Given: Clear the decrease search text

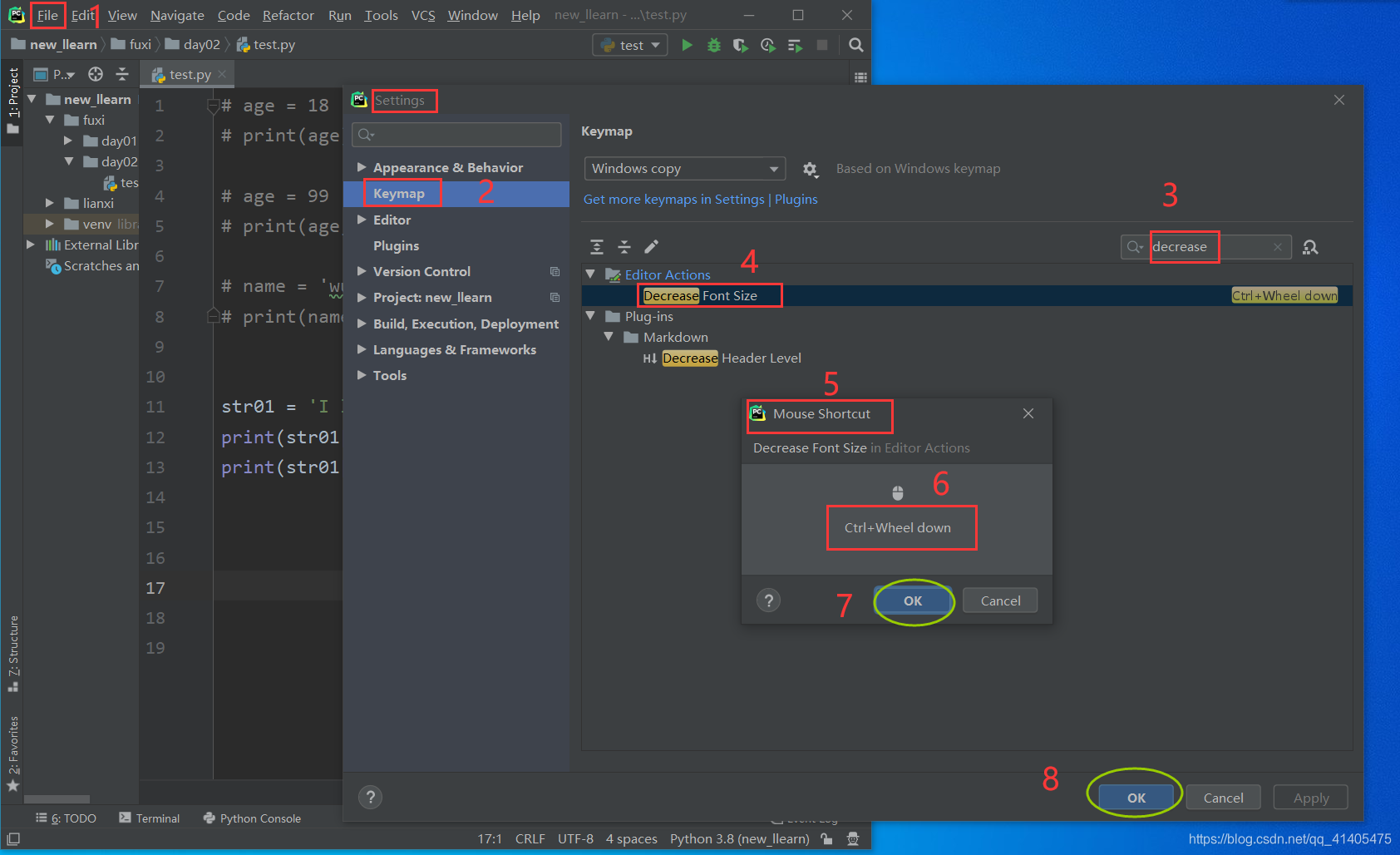Looking at the screenshot, I should click(1278, 247).
